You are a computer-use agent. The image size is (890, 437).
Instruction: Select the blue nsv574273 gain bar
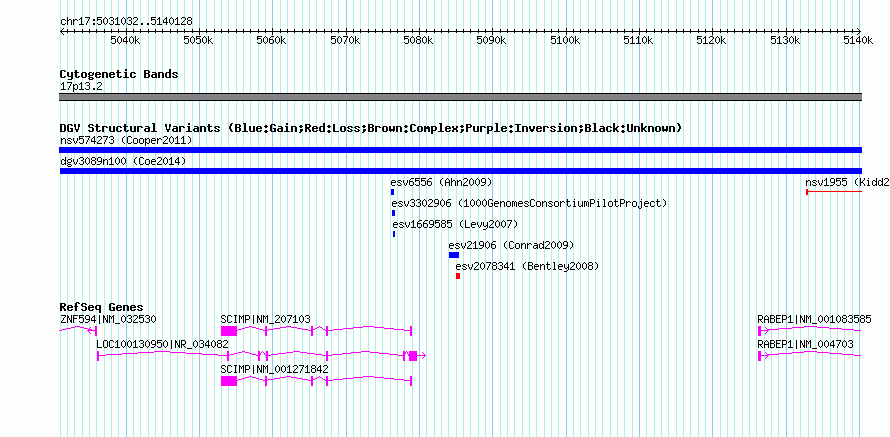460,150
